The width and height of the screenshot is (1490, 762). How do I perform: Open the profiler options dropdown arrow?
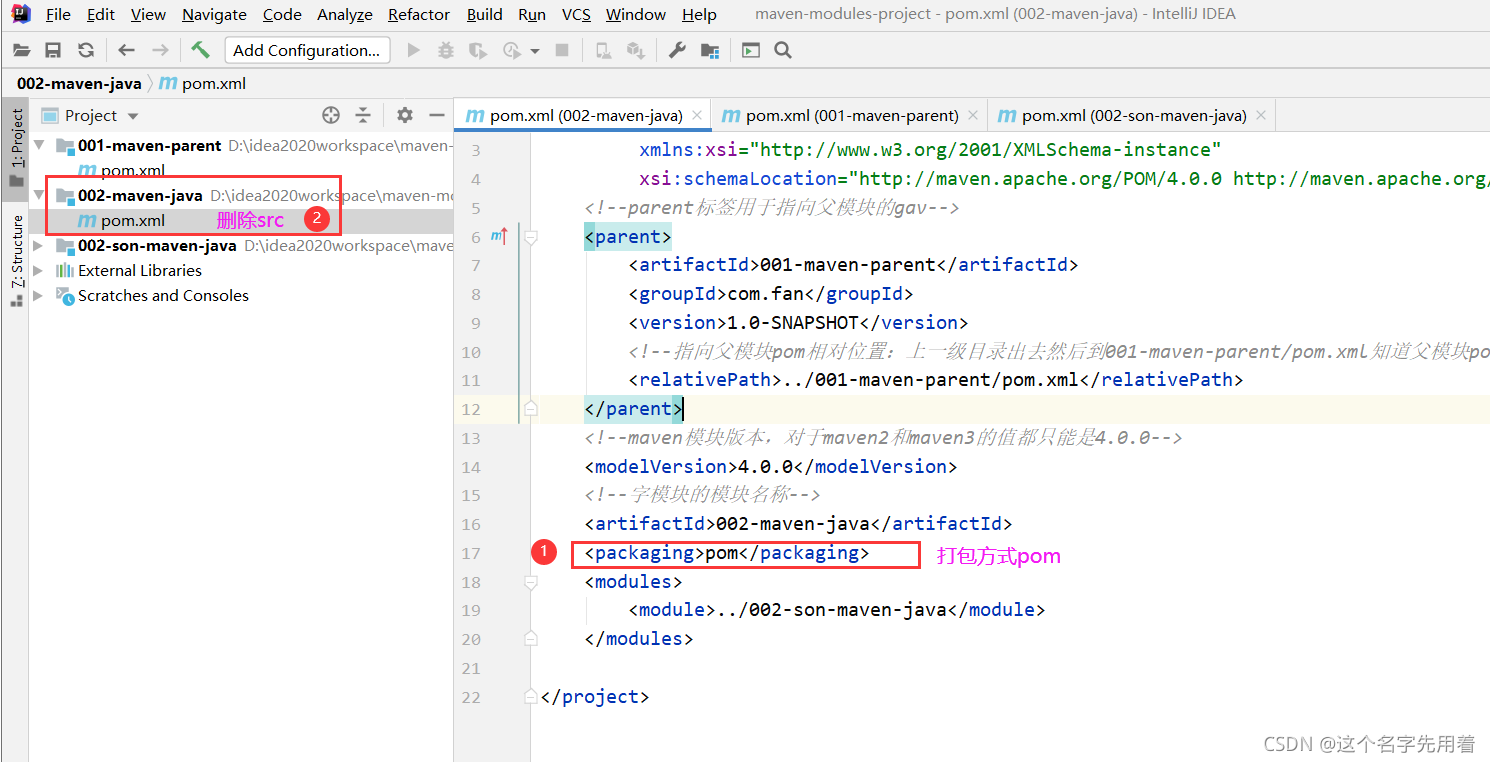(x=535, y=51)
